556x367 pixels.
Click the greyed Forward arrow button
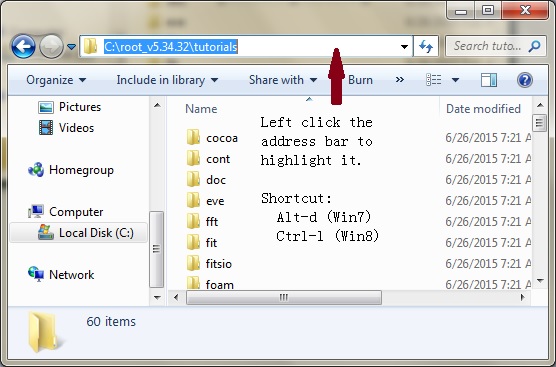tap(51, 46)
